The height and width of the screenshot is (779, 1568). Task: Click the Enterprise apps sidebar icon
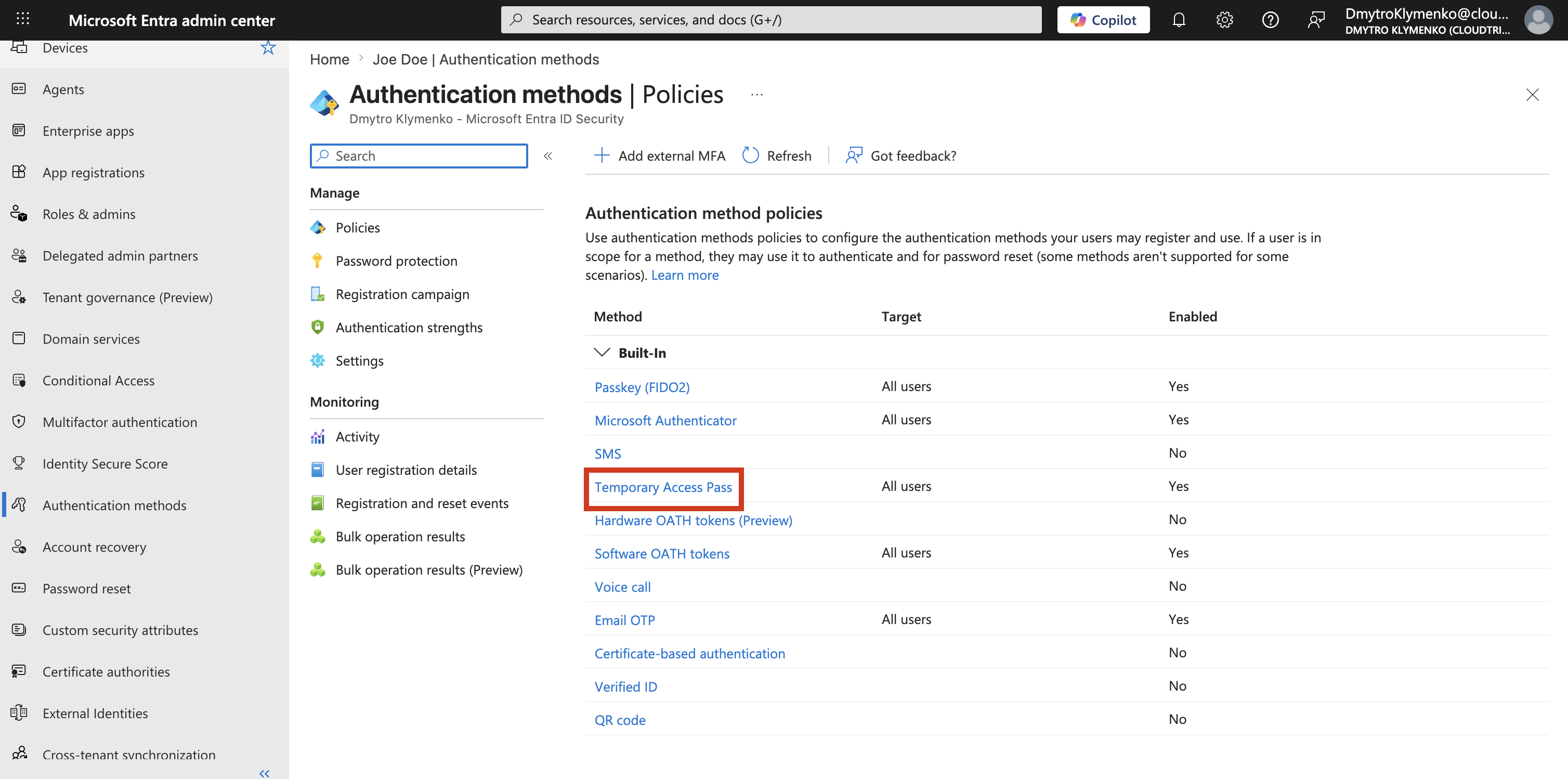(19, 131)
